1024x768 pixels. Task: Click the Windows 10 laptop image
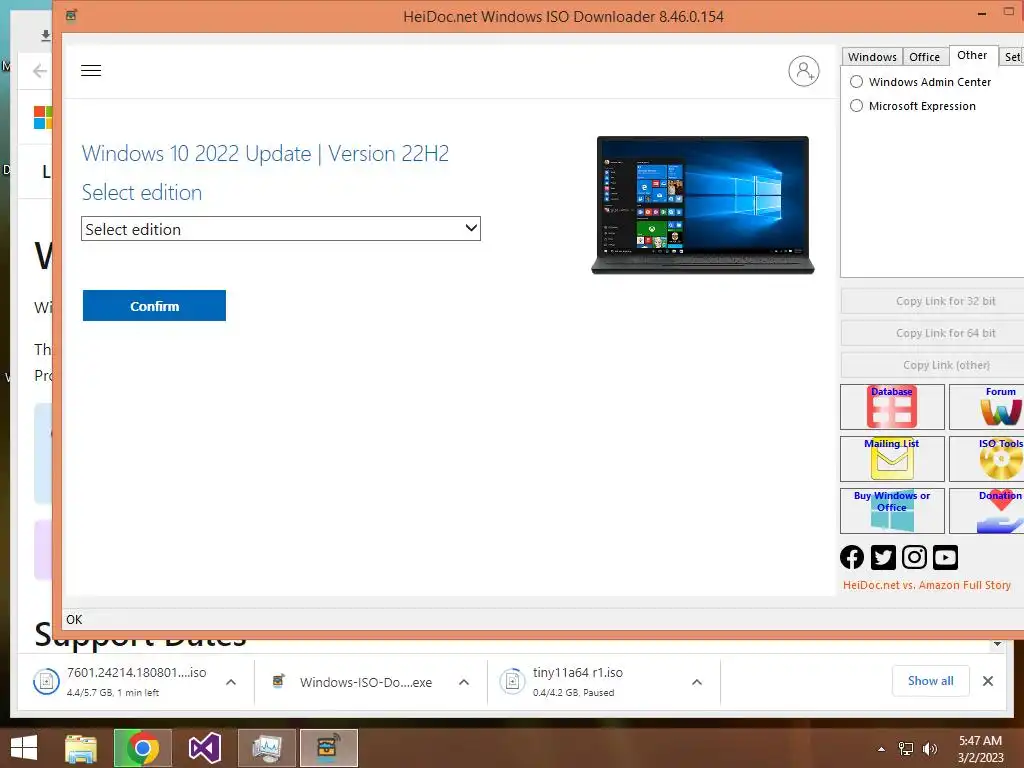point(703,205)
